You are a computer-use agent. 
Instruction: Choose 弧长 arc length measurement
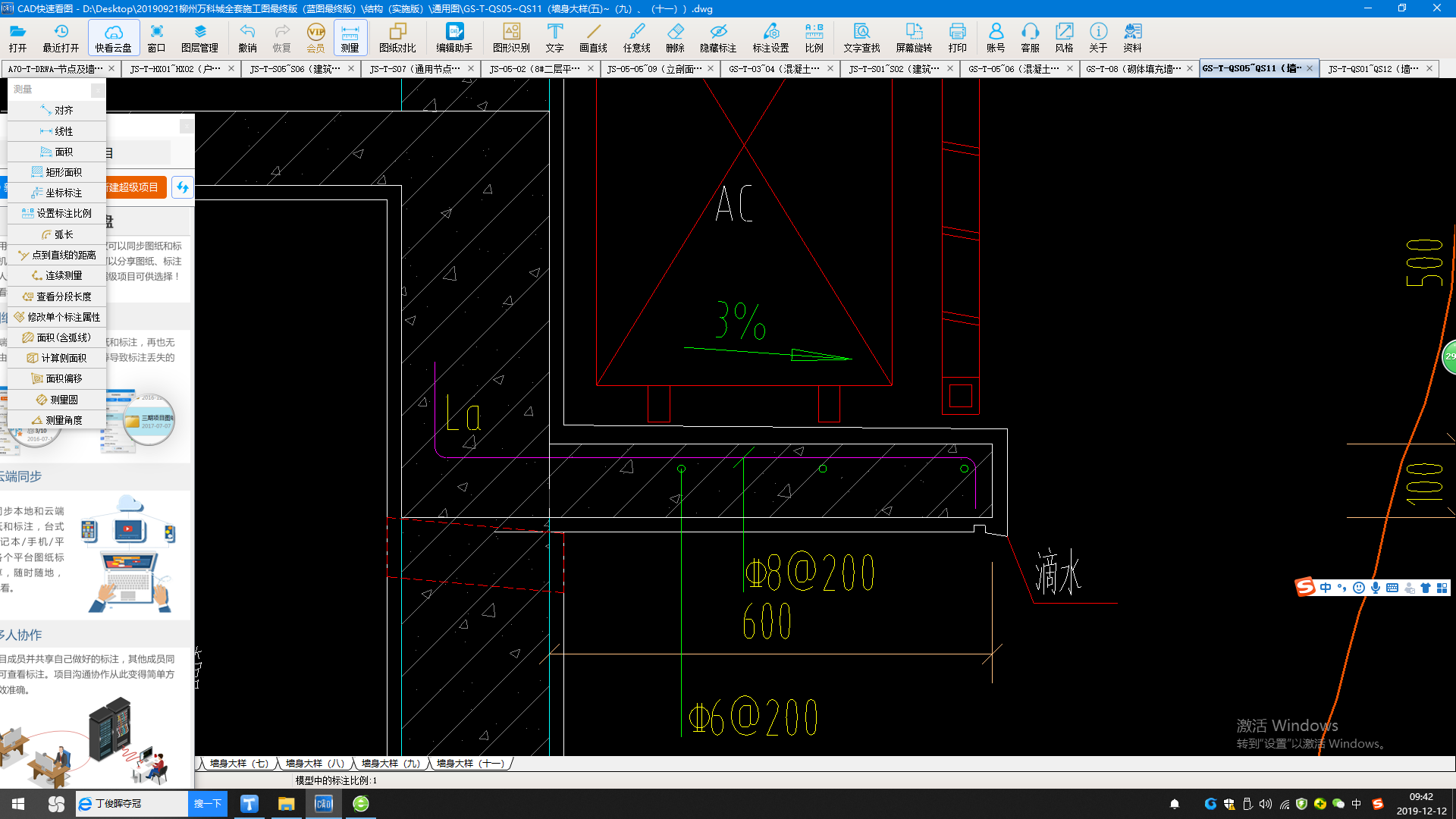57,234
